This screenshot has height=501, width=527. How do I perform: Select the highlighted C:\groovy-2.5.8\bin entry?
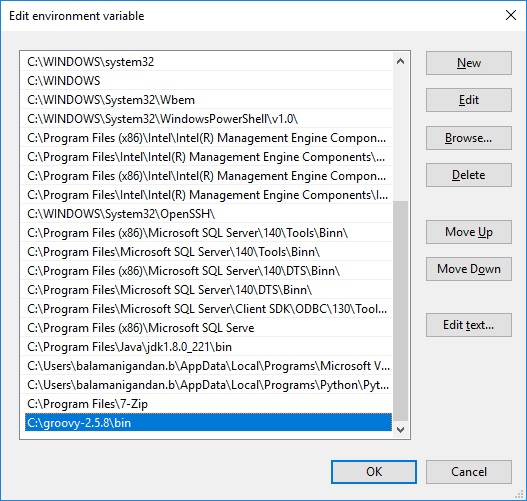[208, 423]
